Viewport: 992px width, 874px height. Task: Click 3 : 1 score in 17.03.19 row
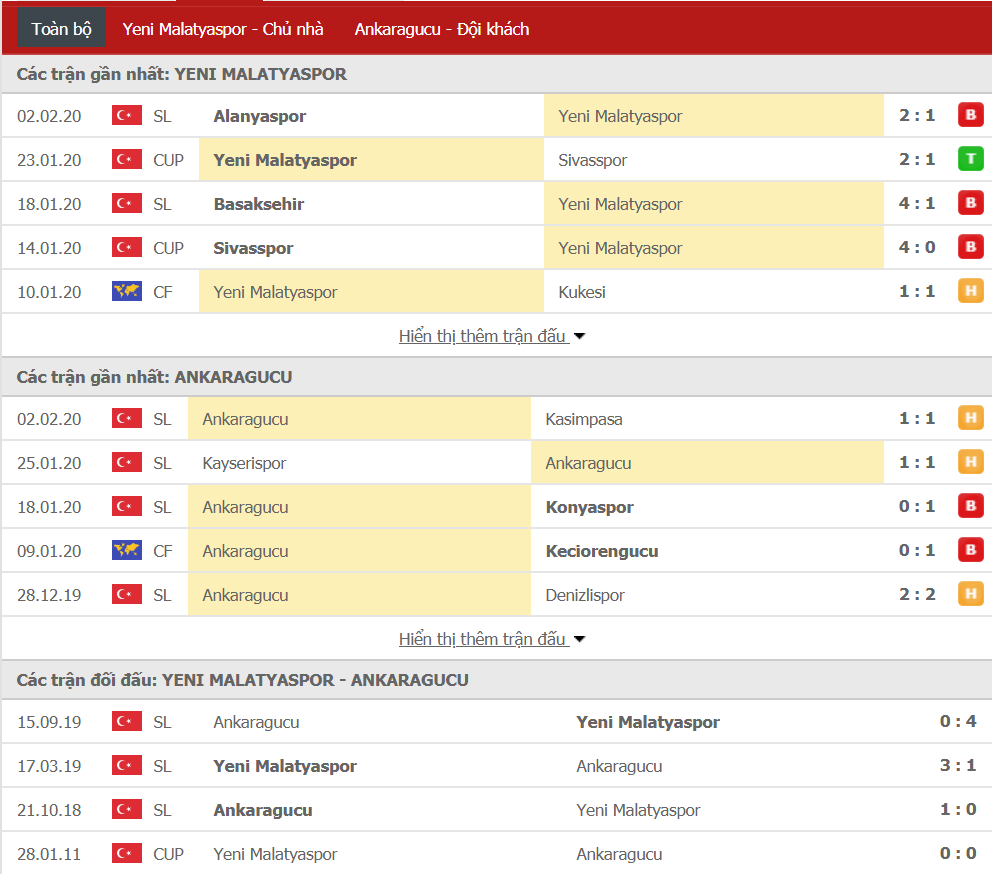pyautogui.click(x=958, y=765)
